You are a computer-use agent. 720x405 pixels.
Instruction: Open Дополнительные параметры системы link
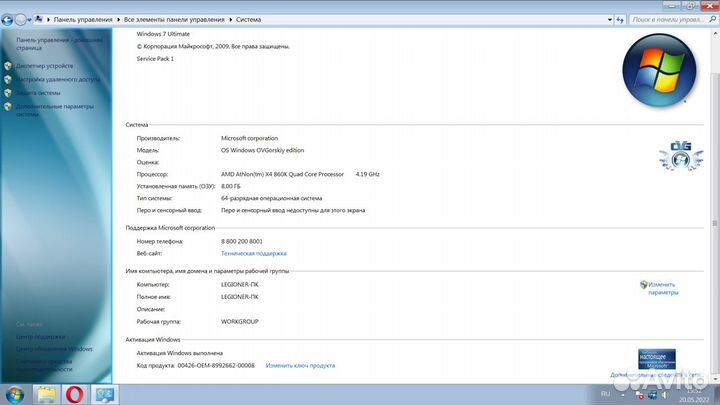point(55,110)
